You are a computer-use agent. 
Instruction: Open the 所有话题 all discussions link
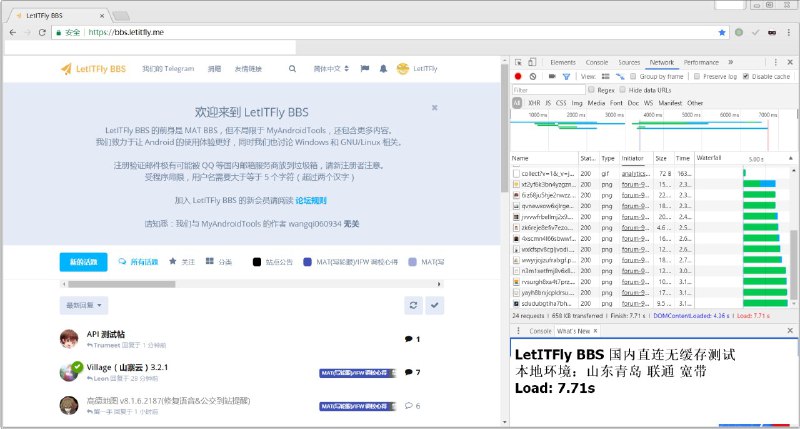point(138,262)
